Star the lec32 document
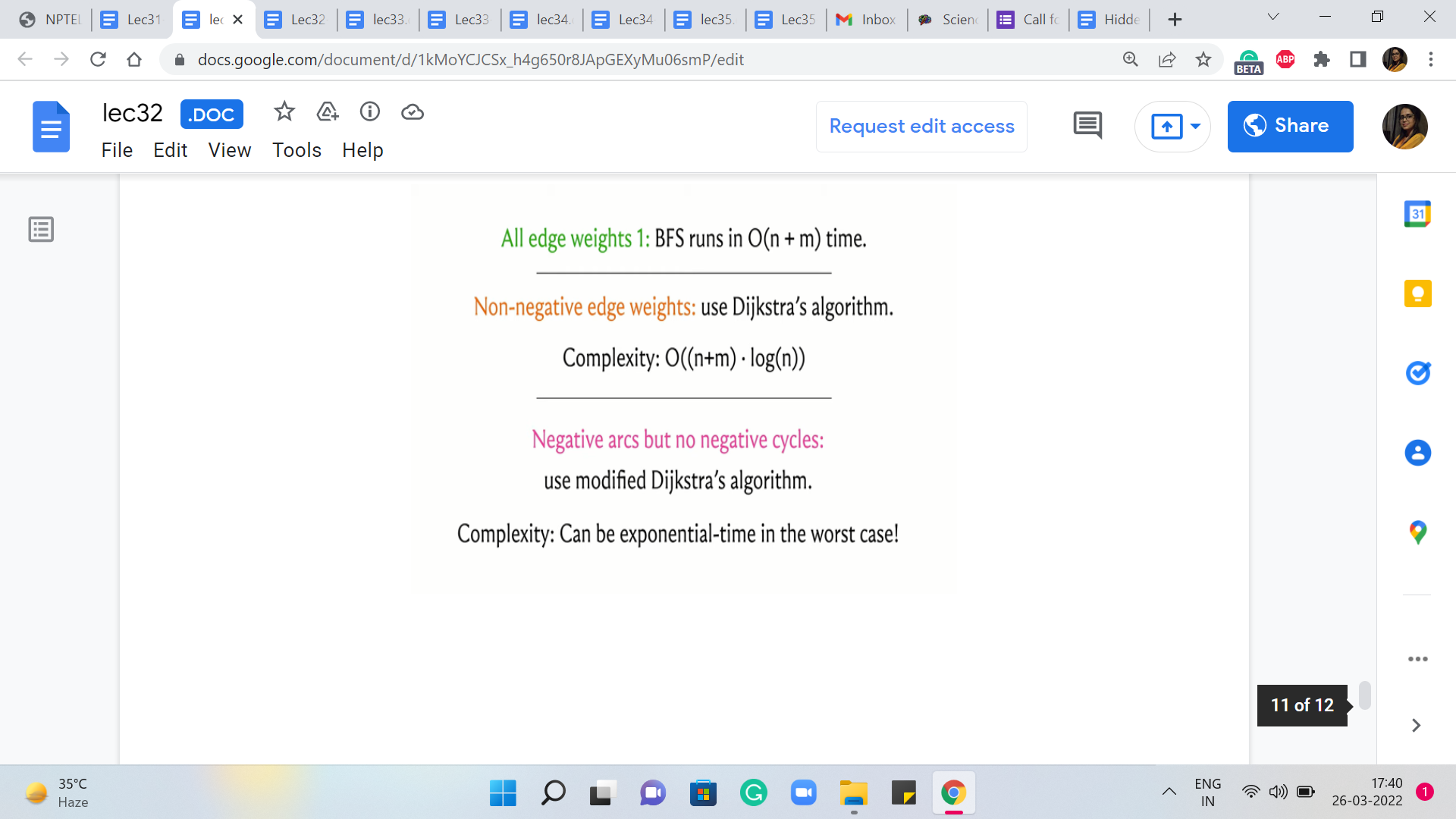This screenshot has height=819, width=1456. pyautogui.click(x=284, y=112)
